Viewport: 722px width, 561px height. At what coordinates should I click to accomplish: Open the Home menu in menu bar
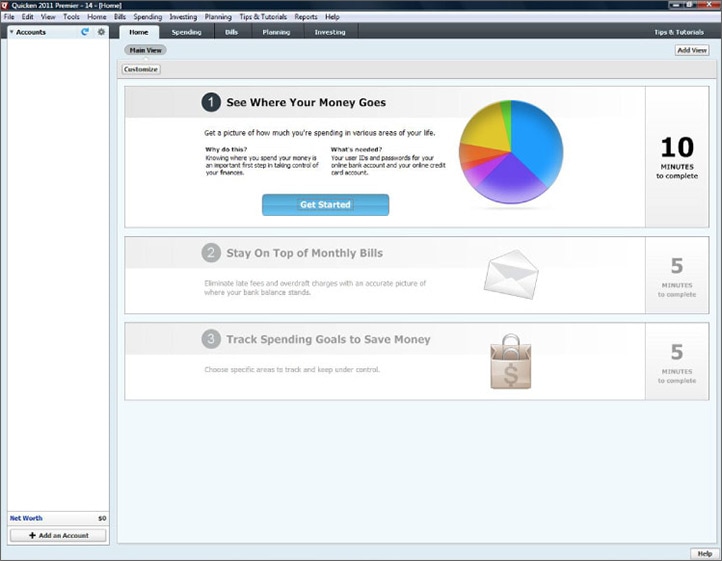click(x=97, y=17)
